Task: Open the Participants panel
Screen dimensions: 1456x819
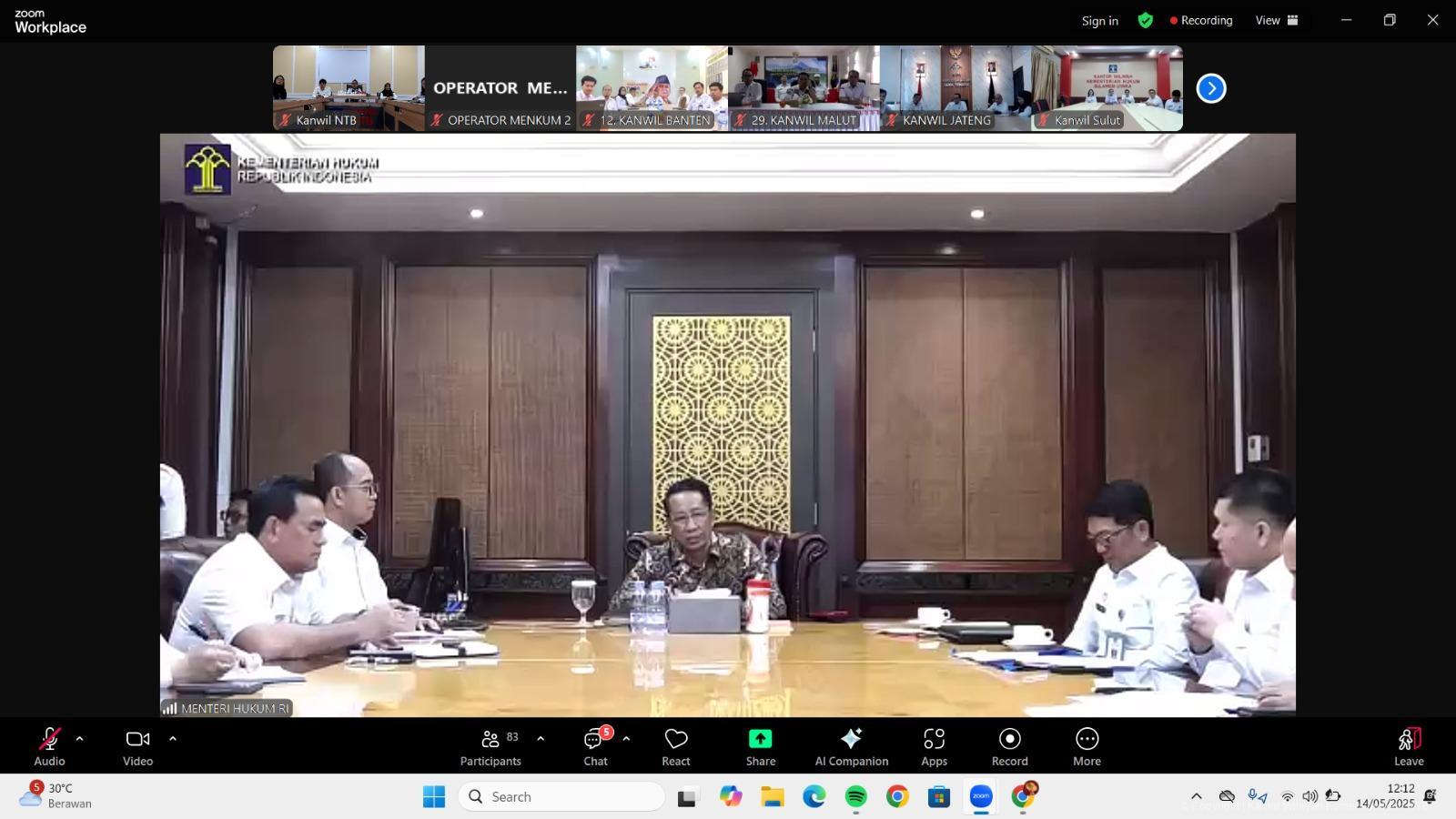Action: pos(490,746)
